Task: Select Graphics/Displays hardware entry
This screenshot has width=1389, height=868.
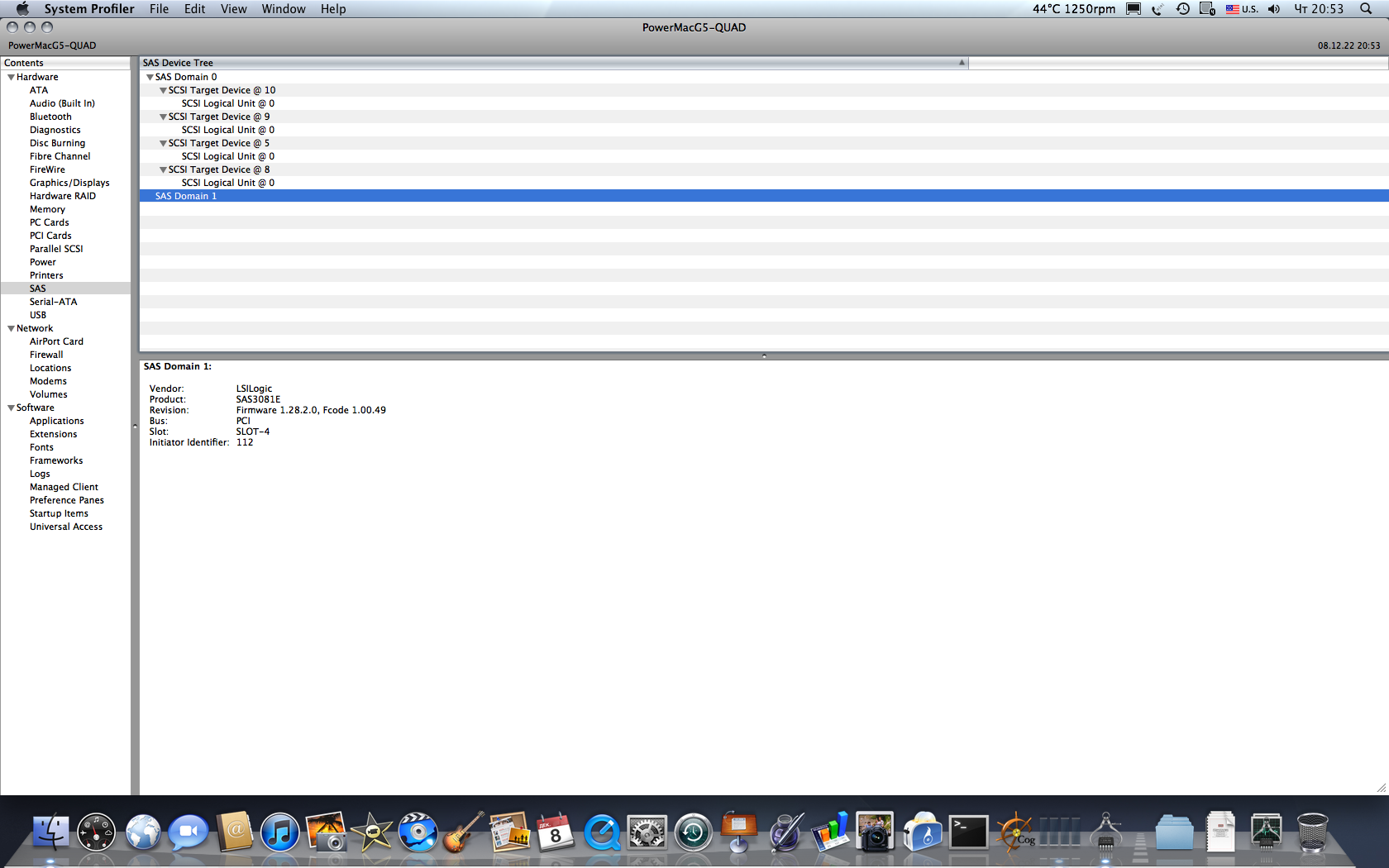Action: pos(69,183)
